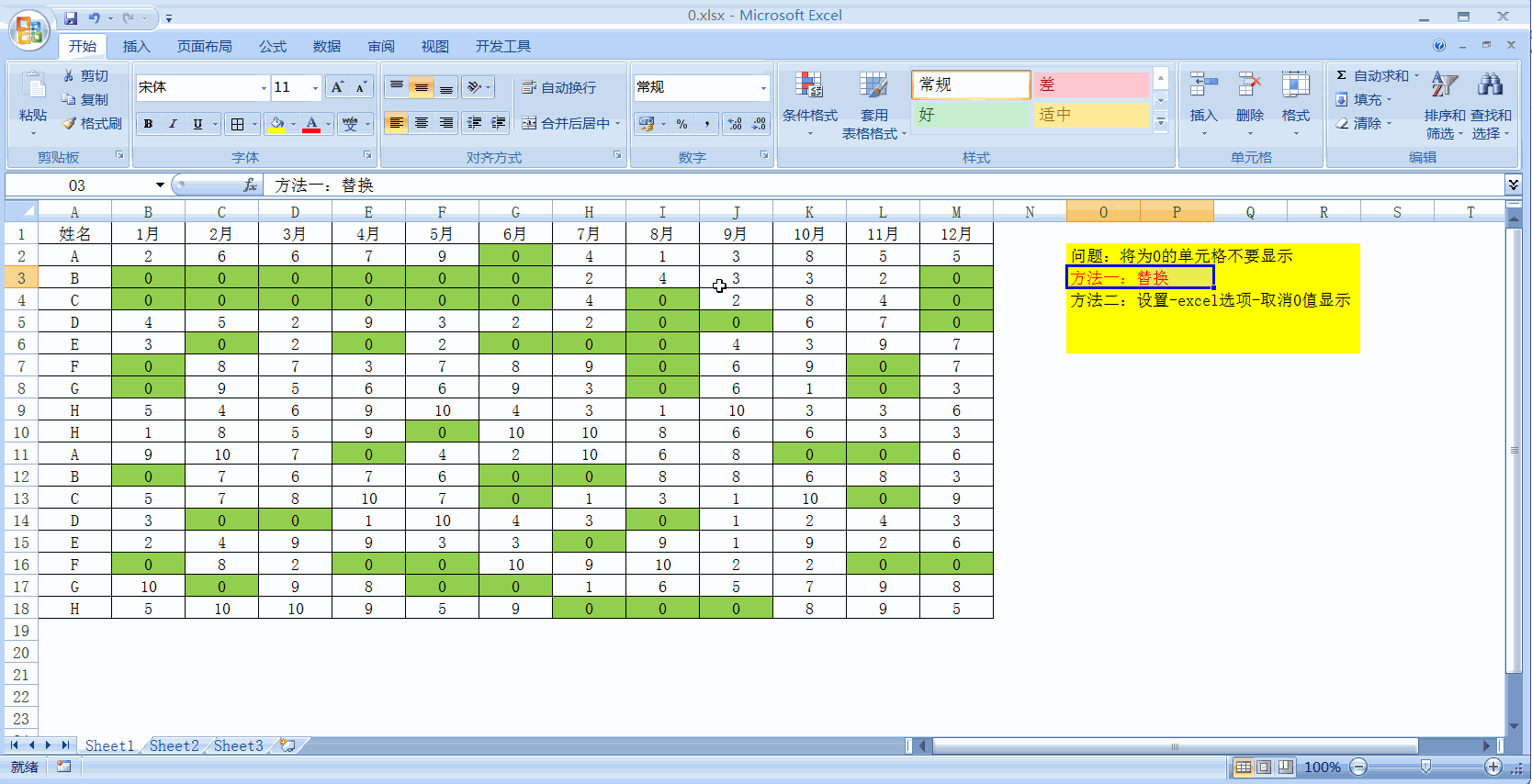Open the fill color dropdown arrow
The width and height of the screenshot is (1532, 784).
click(293, 124)
